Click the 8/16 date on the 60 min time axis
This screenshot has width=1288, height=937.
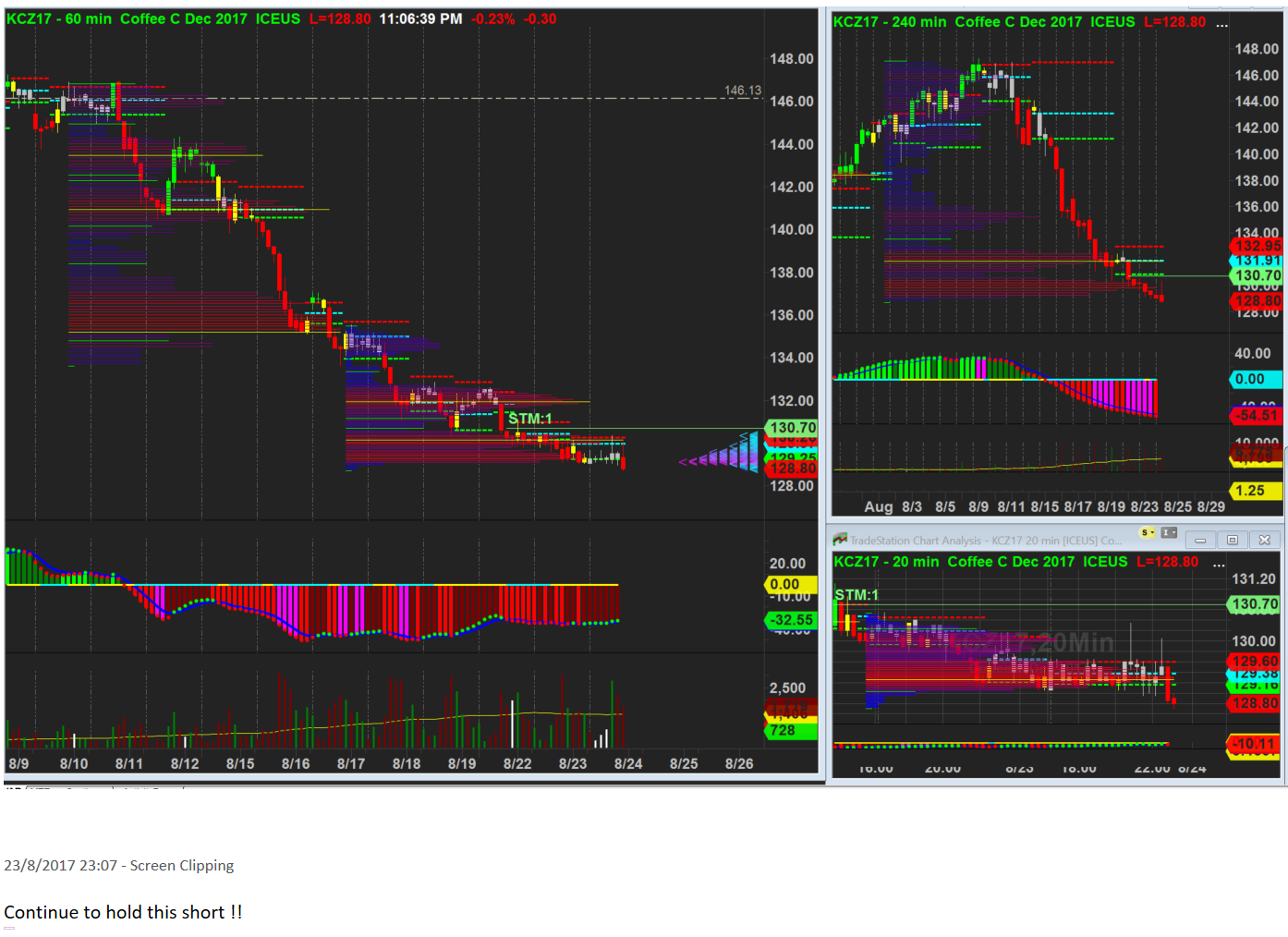(296, 764)
